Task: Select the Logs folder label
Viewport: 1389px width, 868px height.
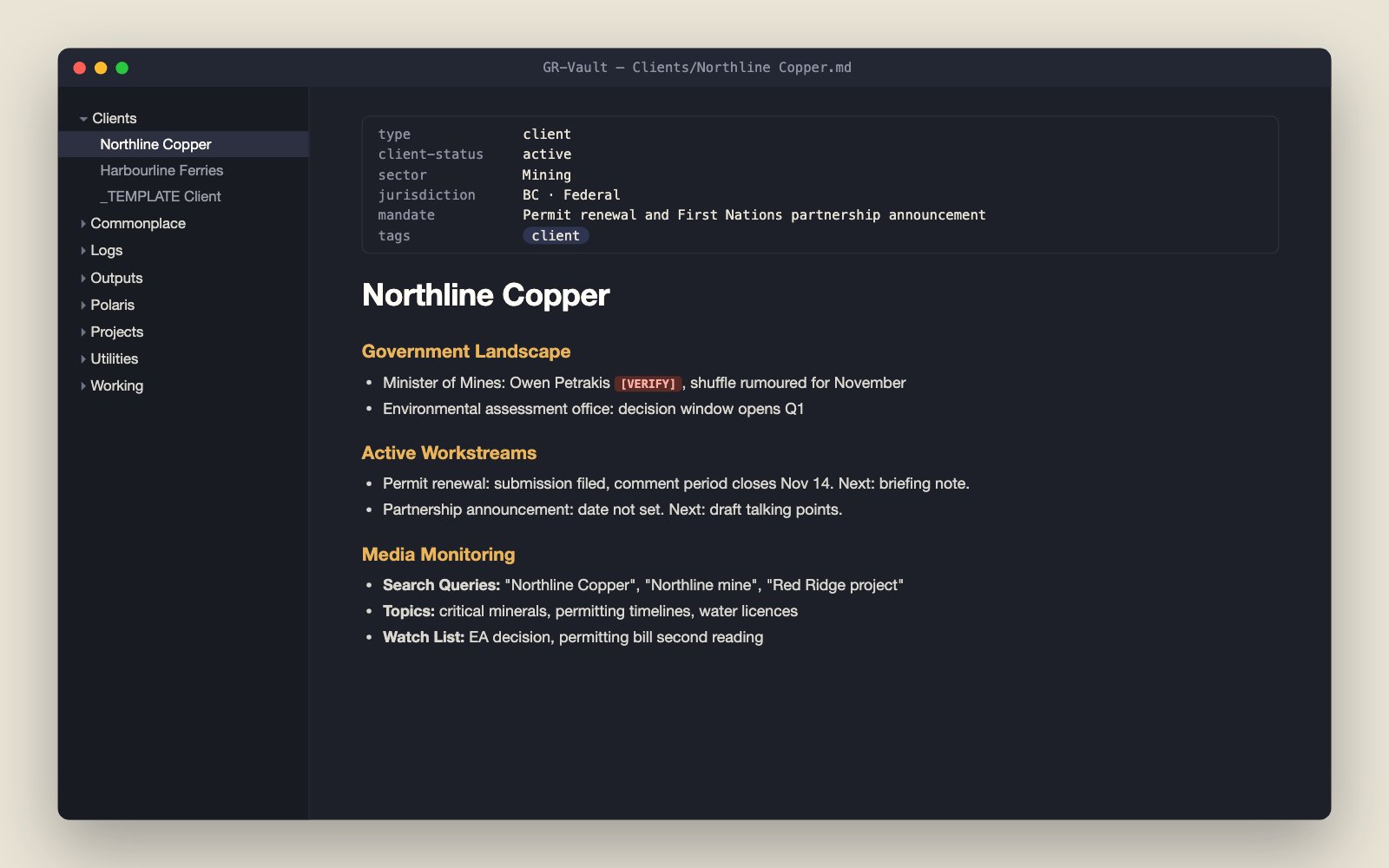Action: (x=107, y=250)
